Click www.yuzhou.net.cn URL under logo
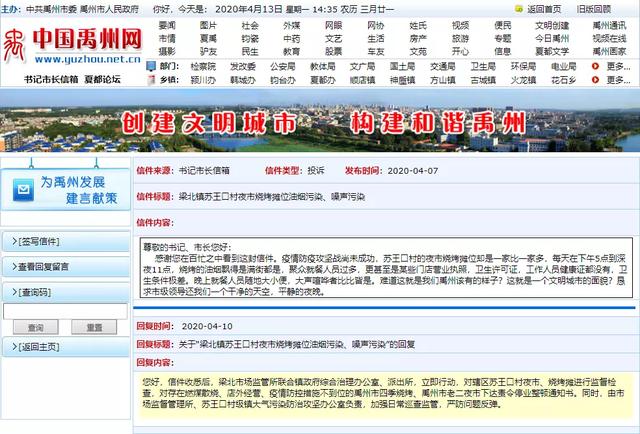The width and height of the screenshot is (640, 434). [x=87, y=59]
